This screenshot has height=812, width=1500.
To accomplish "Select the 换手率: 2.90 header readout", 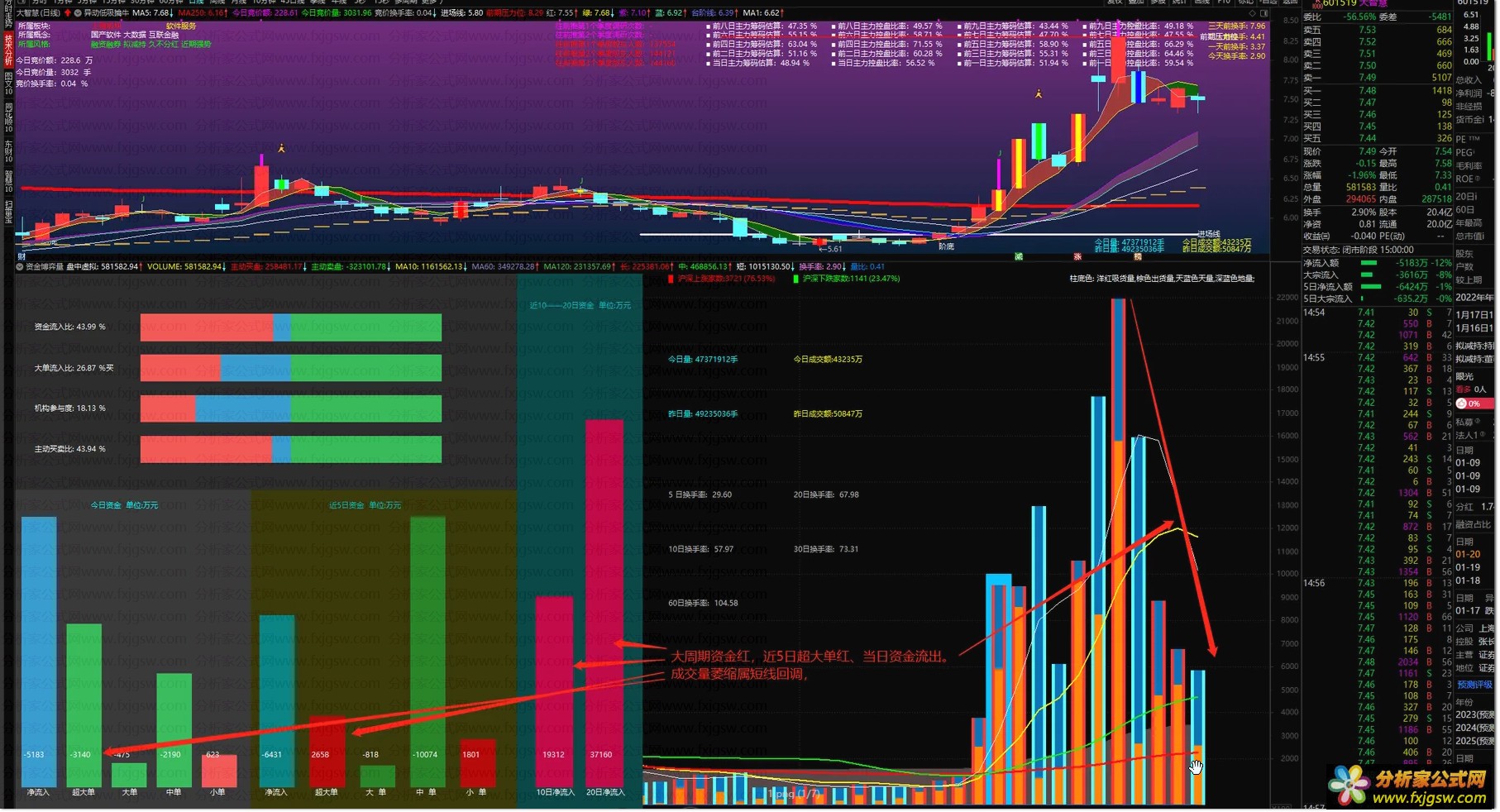I will click(823, 267).
